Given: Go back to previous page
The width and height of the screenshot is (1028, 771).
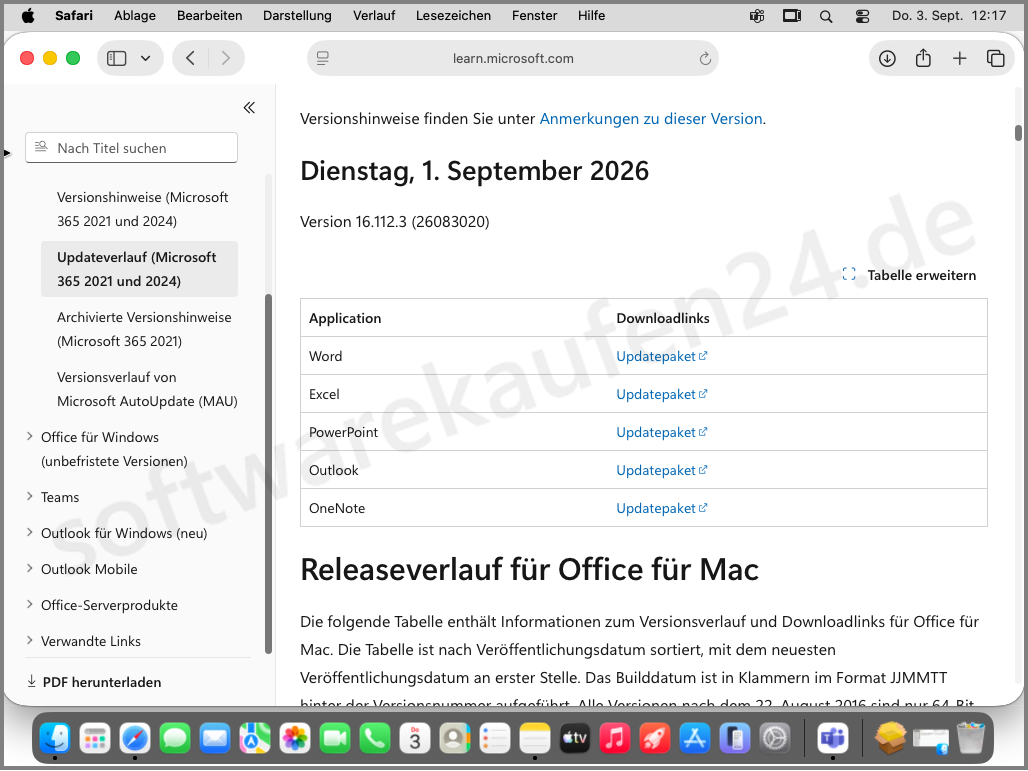Looking at the screenshot, I should [x=190, y=58].
